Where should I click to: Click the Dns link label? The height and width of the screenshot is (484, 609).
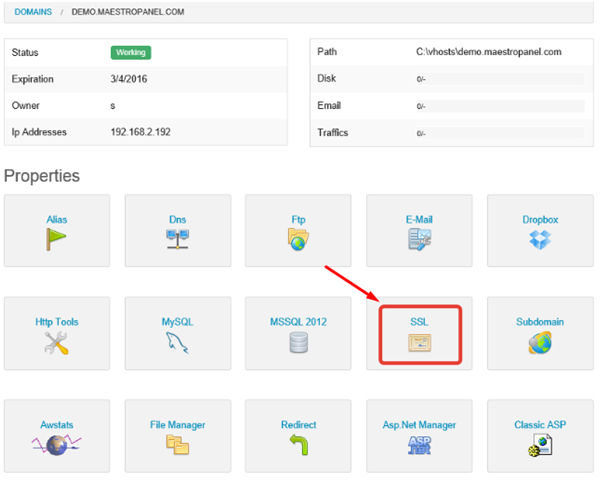click(177, 219)
